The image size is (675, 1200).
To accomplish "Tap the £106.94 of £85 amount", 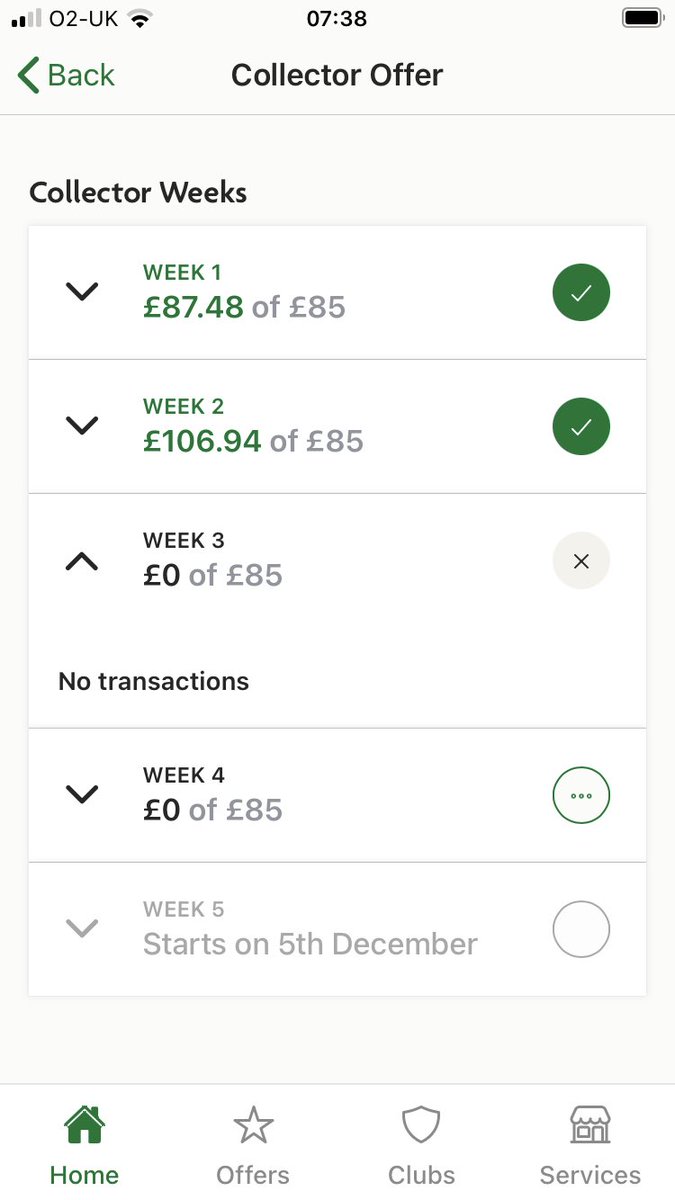I will [x=253, y=441].
